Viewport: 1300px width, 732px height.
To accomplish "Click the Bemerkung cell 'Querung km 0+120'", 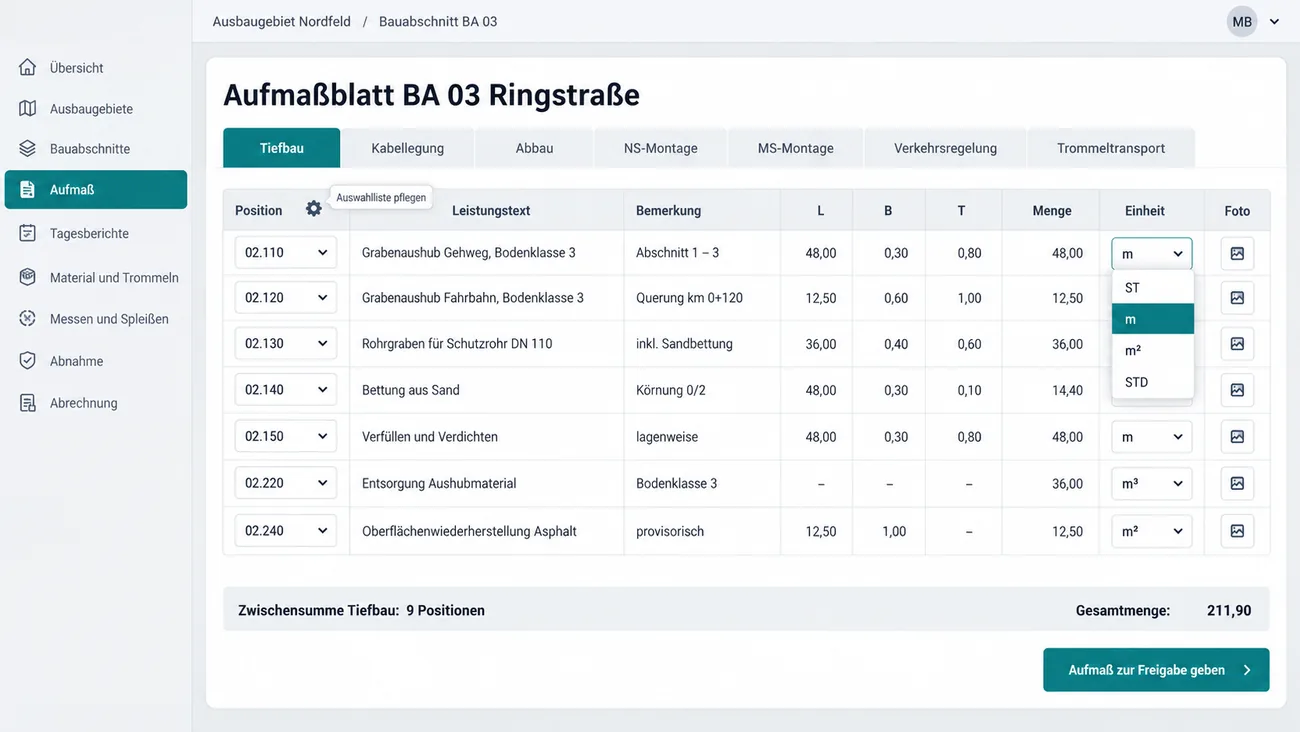I will click(689, 298).
